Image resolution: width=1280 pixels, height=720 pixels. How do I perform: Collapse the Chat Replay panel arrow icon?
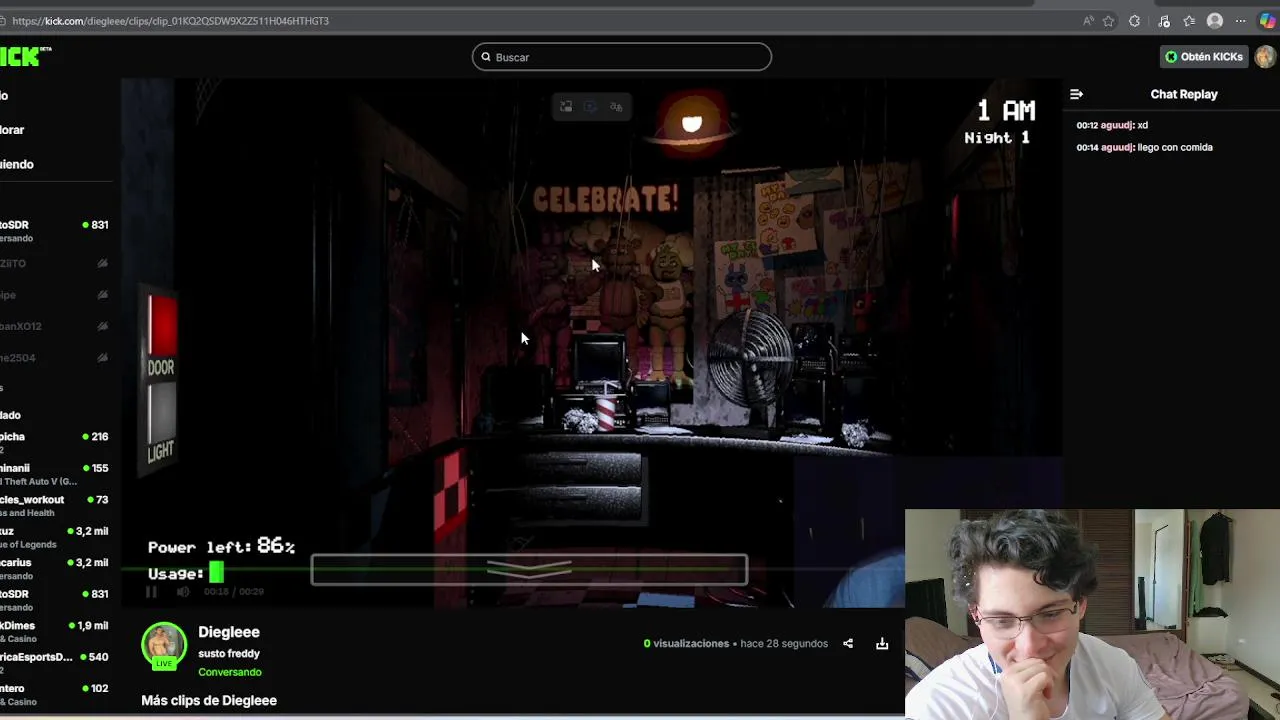click(1076, 94)
